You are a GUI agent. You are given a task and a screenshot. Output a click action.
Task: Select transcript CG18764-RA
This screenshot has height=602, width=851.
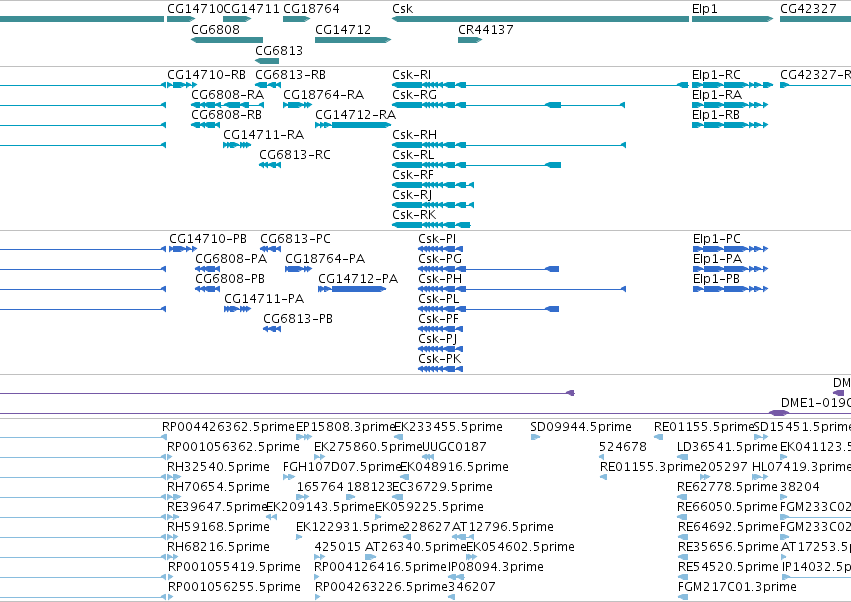coord(323,95)
